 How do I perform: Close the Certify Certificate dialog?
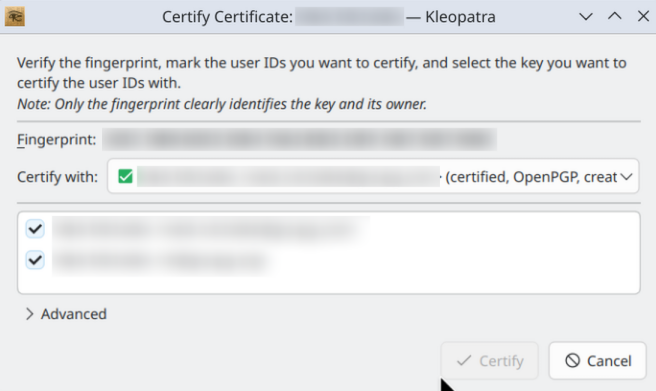pyautogui.click(x=643, y=17)
